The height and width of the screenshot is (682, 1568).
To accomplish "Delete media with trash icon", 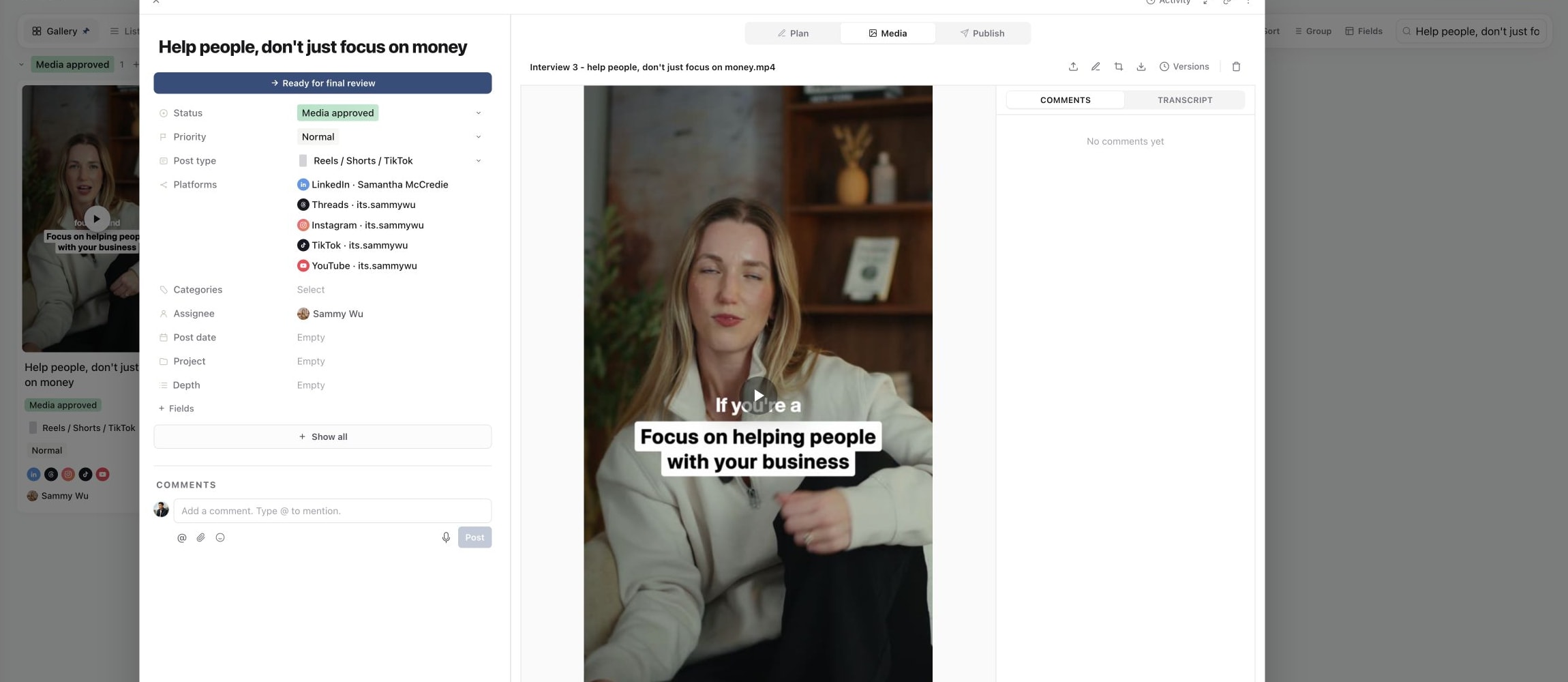I will (1236, 66).
